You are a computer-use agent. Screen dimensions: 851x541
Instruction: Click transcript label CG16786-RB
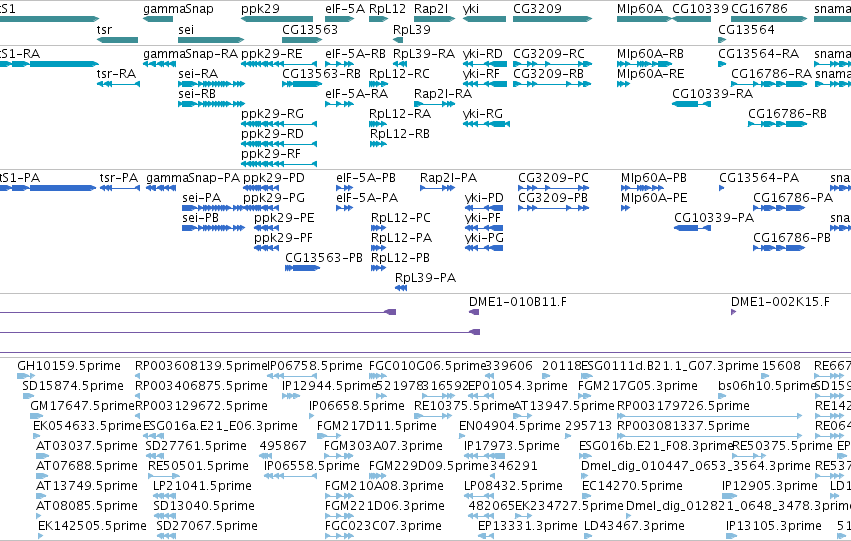coord(788,114)
